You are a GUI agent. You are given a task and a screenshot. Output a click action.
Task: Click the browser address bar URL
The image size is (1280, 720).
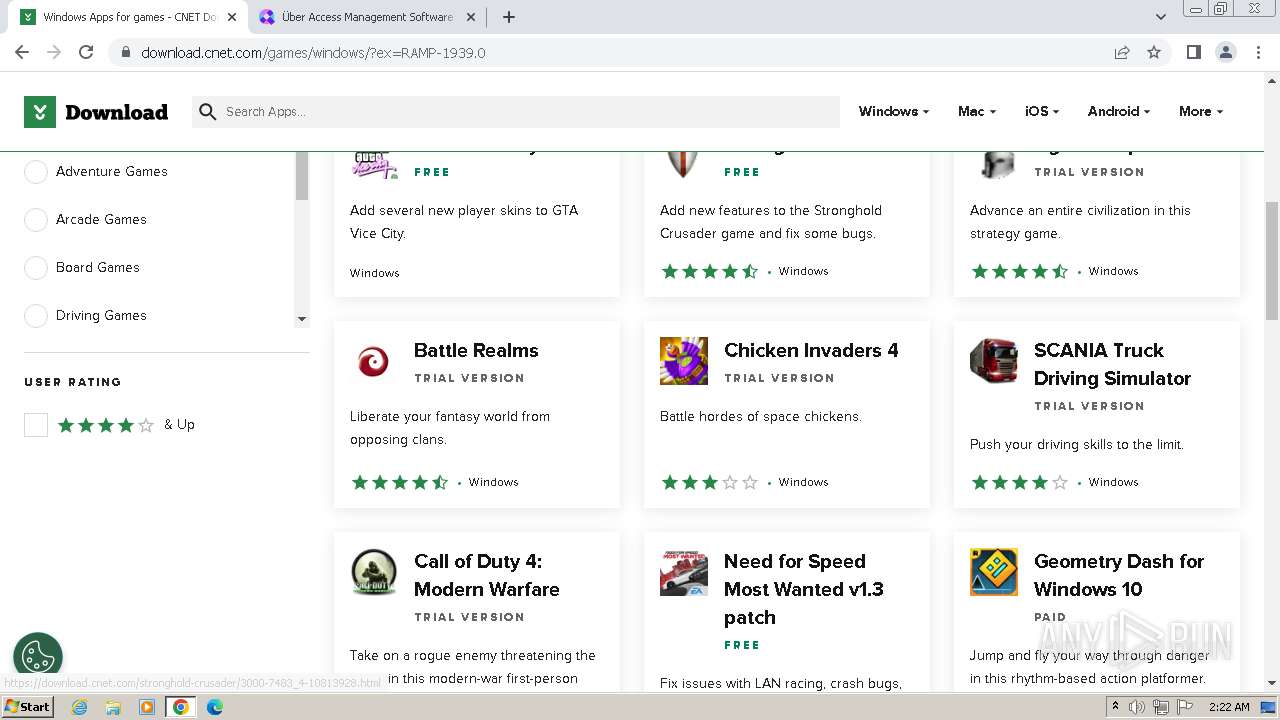click(x=313, y=53)
